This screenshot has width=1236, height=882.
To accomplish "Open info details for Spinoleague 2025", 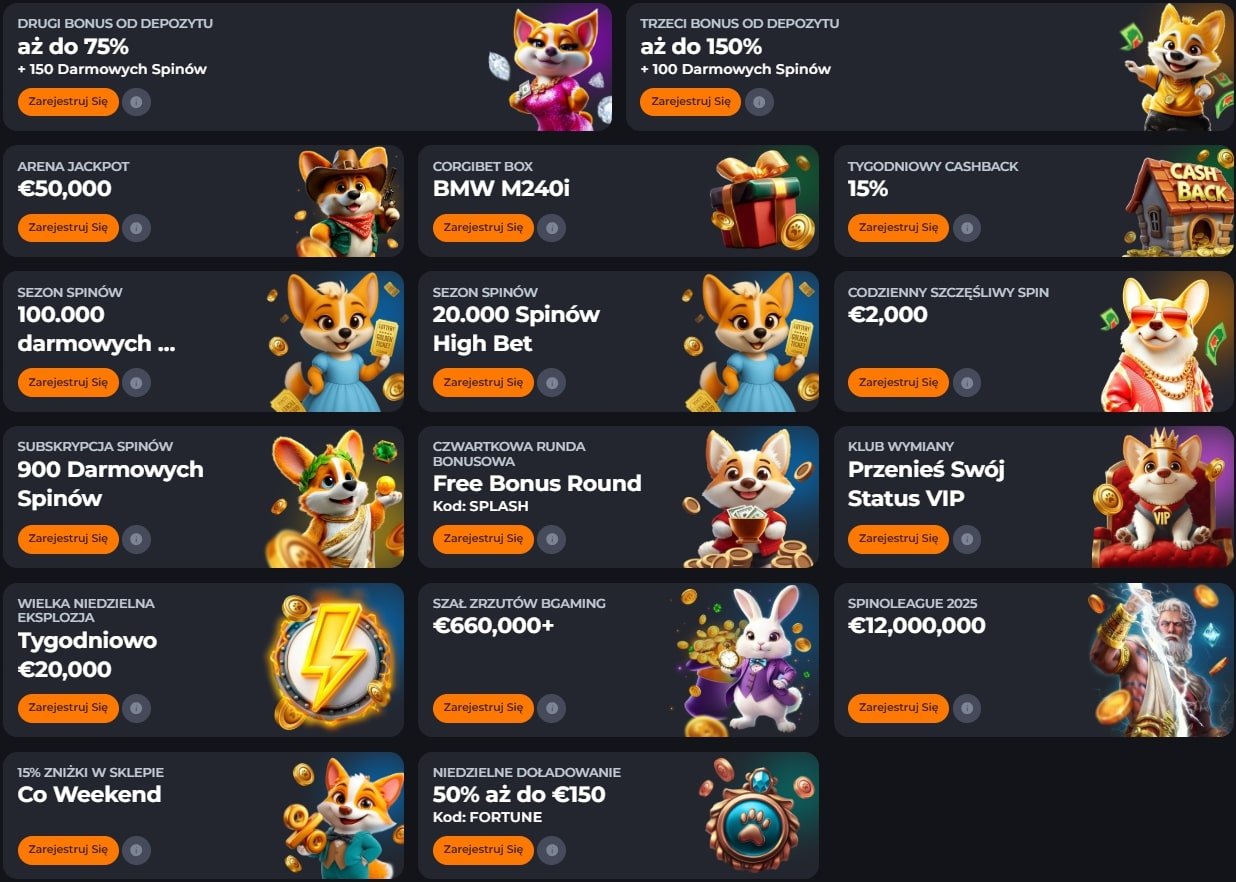I will click(965, 707).
